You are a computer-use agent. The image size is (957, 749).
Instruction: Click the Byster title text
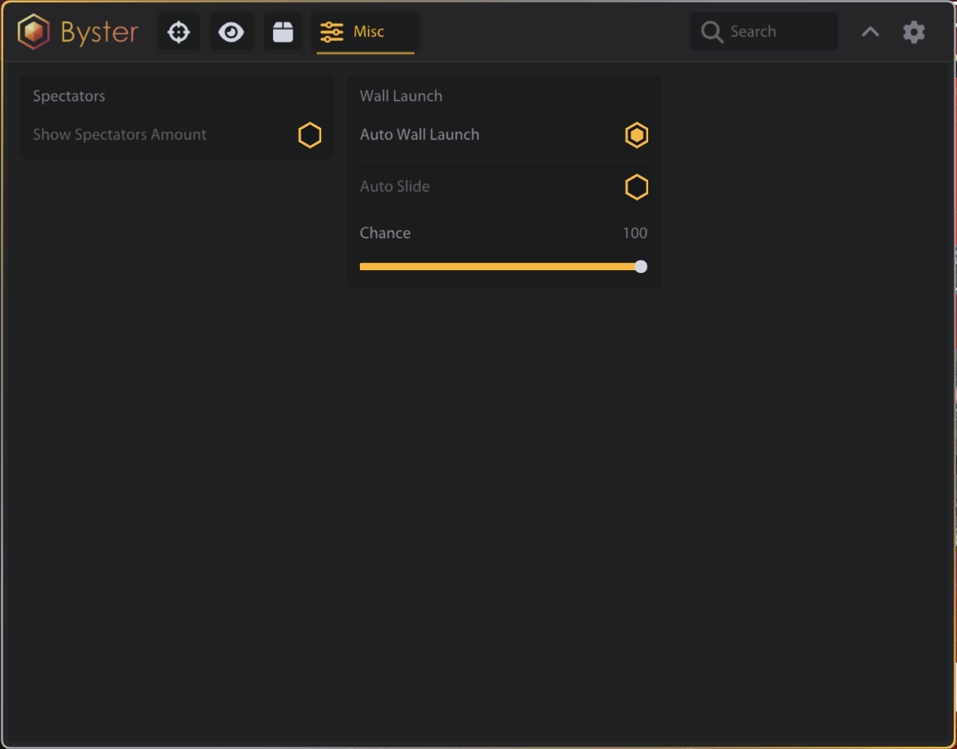pyautogui.click(x=99, y=32)
